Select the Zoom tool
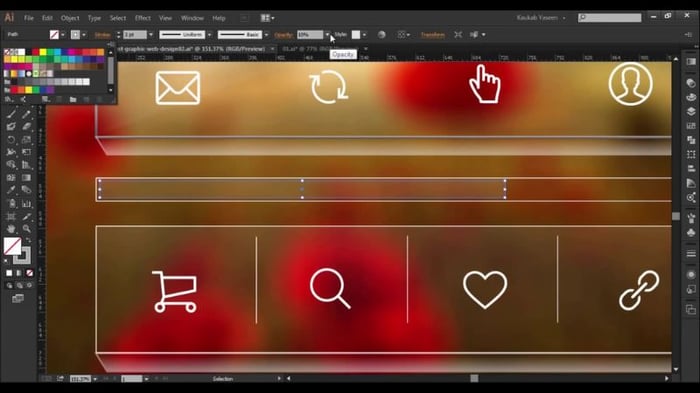 click(x=26, y=229)
